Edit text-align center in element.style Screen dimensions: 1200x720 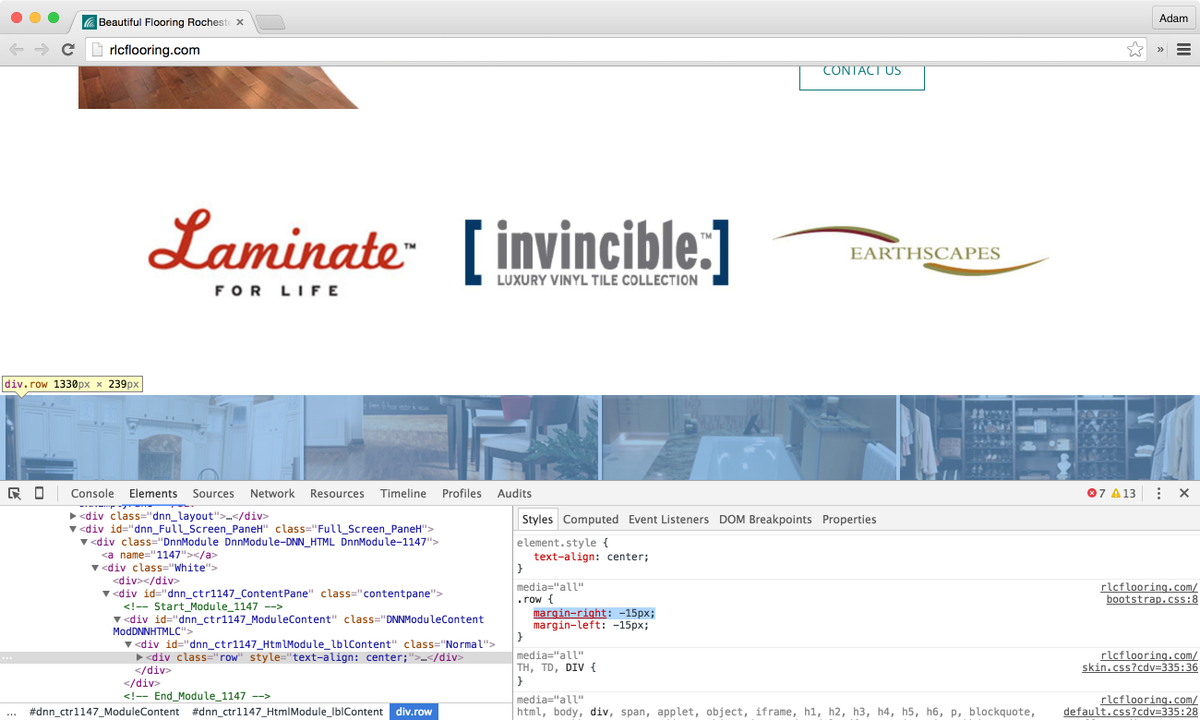(591, 557)
